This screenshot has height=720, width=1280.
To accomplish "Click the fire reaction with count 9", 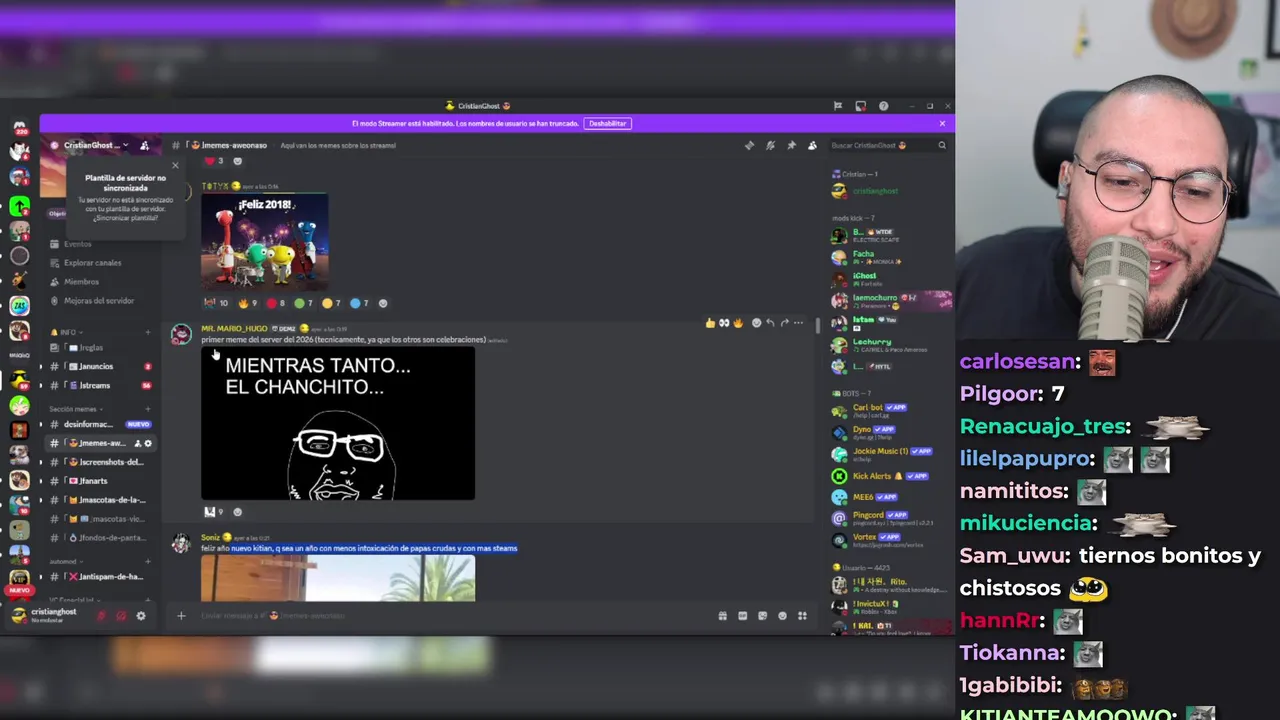I will [247, 303].
